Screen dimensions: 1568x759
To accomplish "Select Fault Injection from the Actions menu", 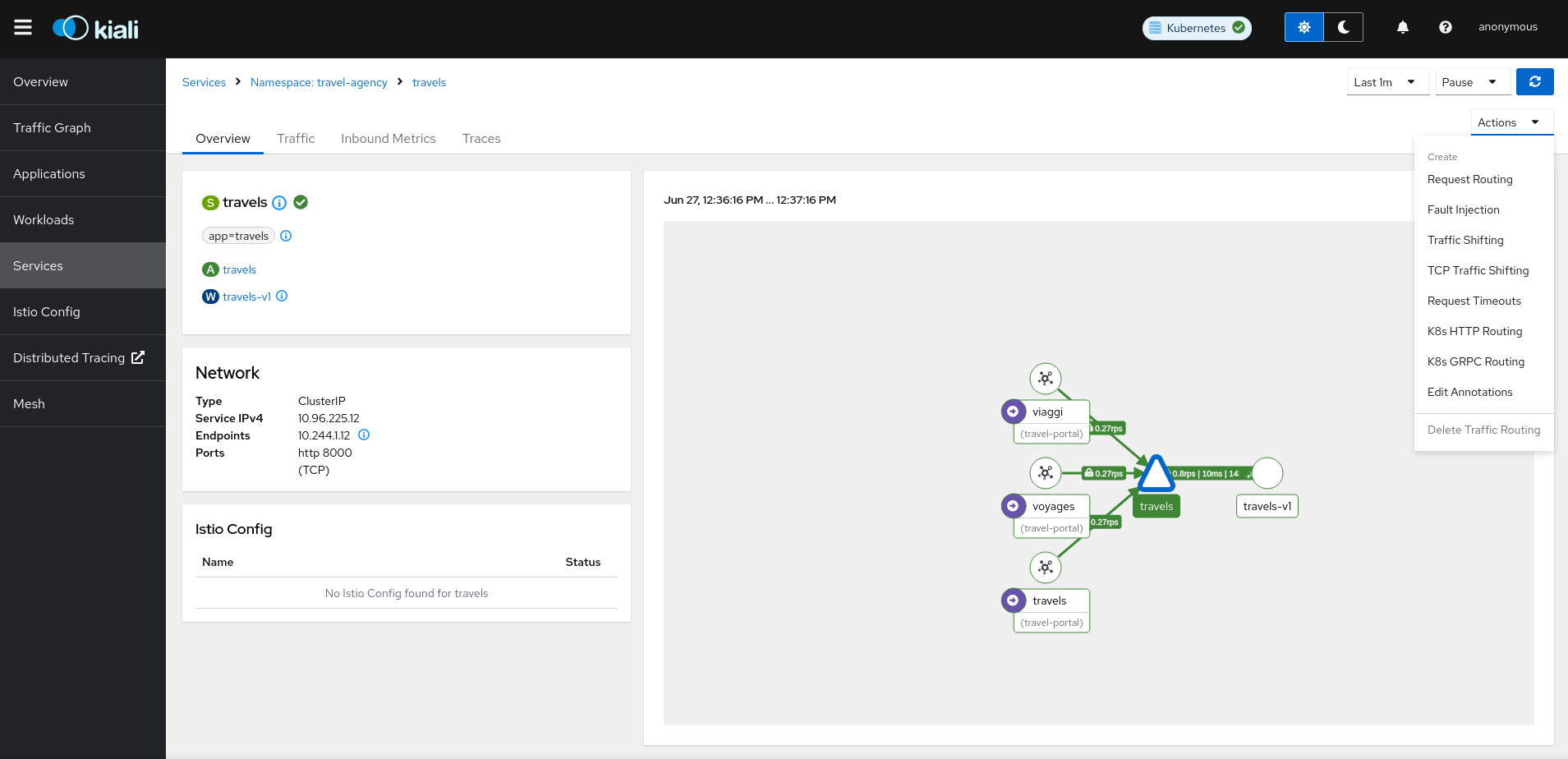I will [1463, 209].
